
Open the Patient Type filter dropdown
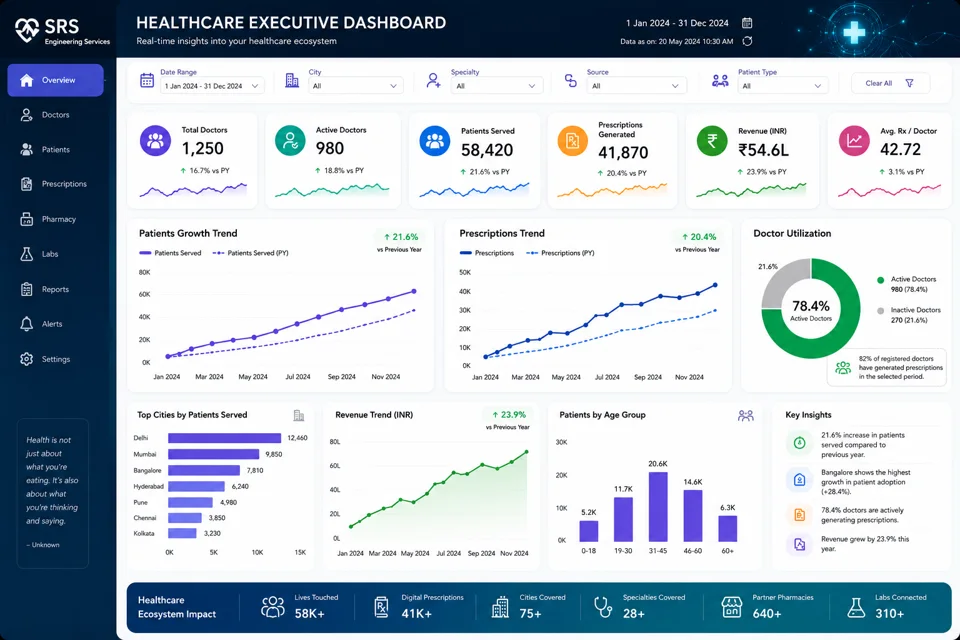783,86
